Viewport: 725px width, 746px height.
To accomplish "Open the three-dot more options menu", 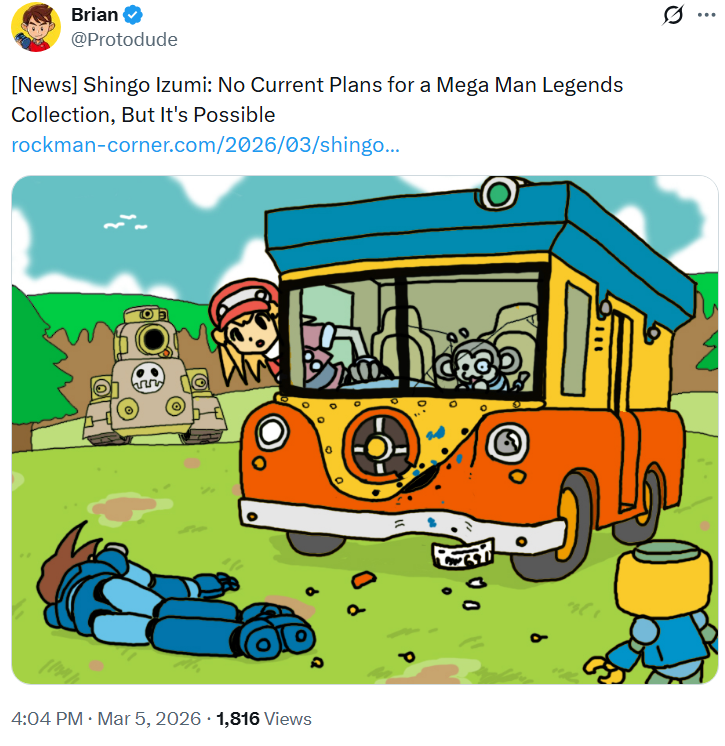I will pyautogui.click(x=706, y=15).
